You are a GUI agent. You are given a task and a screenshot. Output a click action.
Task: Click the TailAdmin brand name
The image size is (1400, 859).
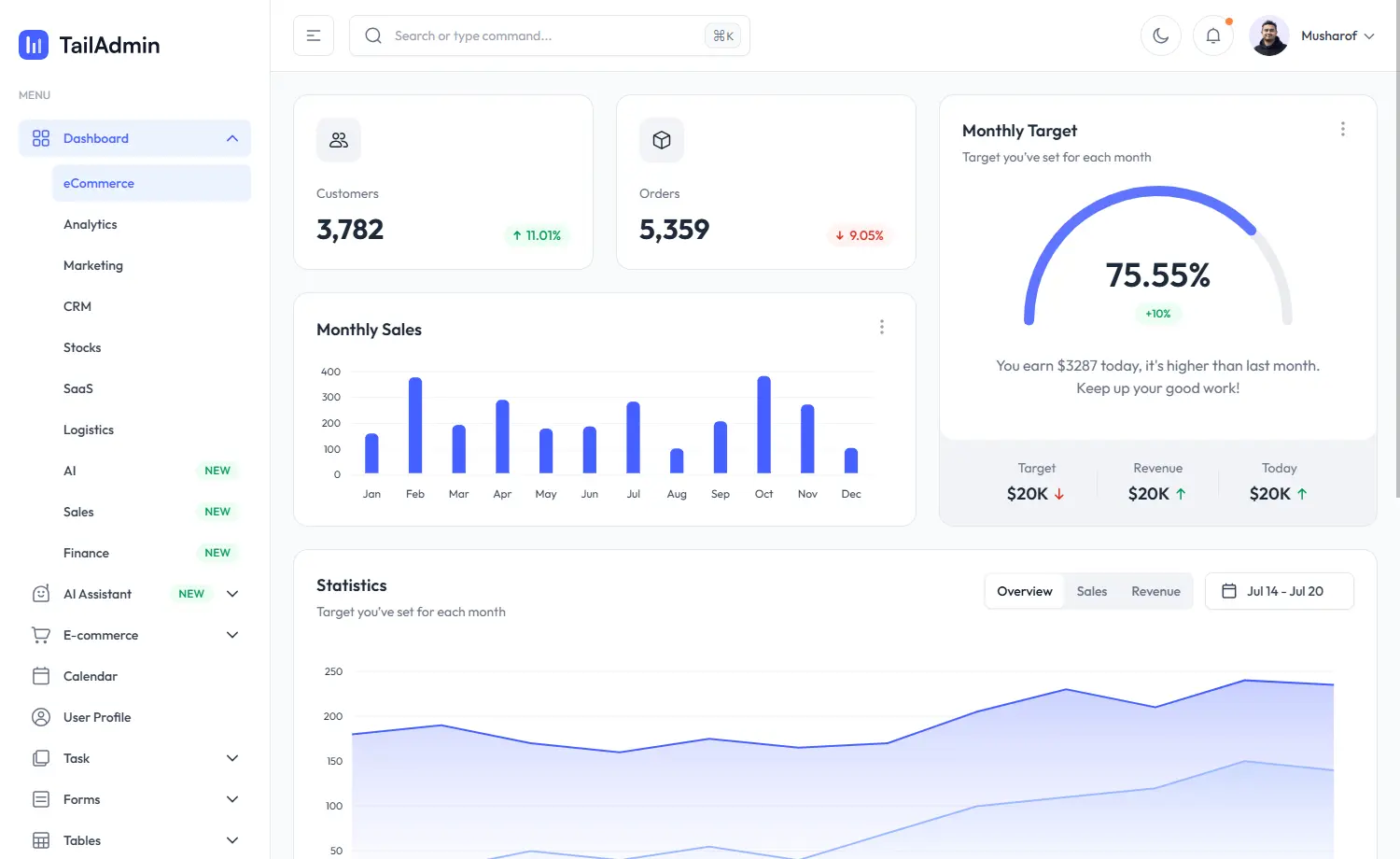109,45
